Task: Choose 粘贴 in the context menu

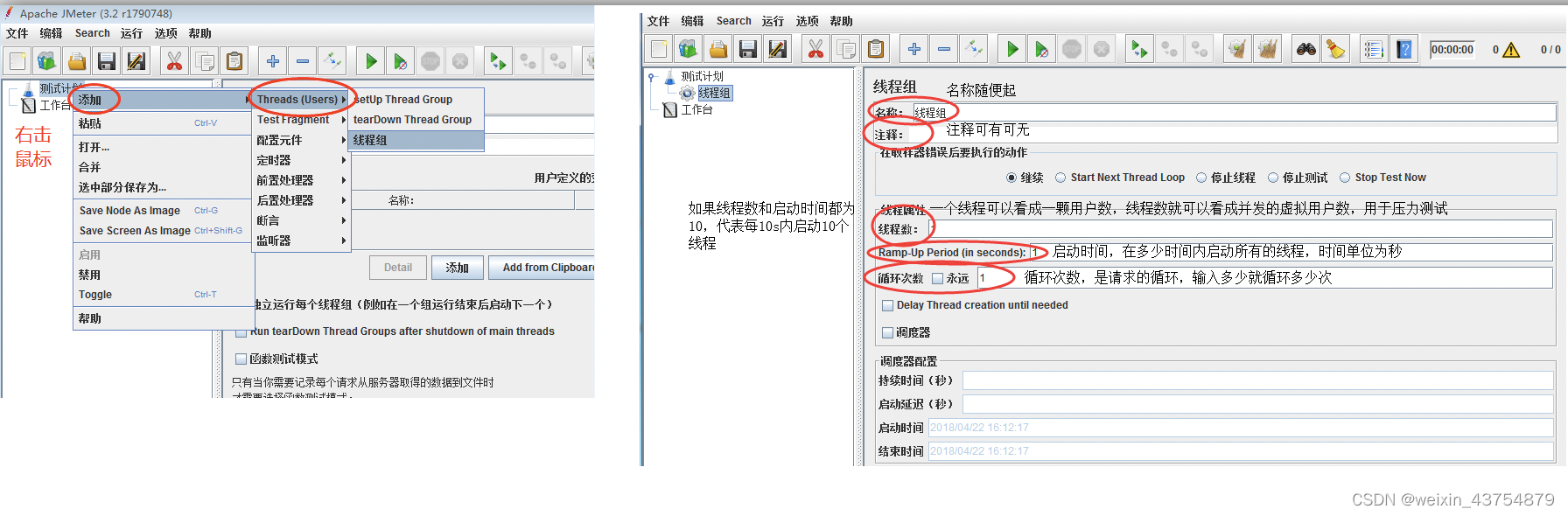Action: click(x=164, y=123)
